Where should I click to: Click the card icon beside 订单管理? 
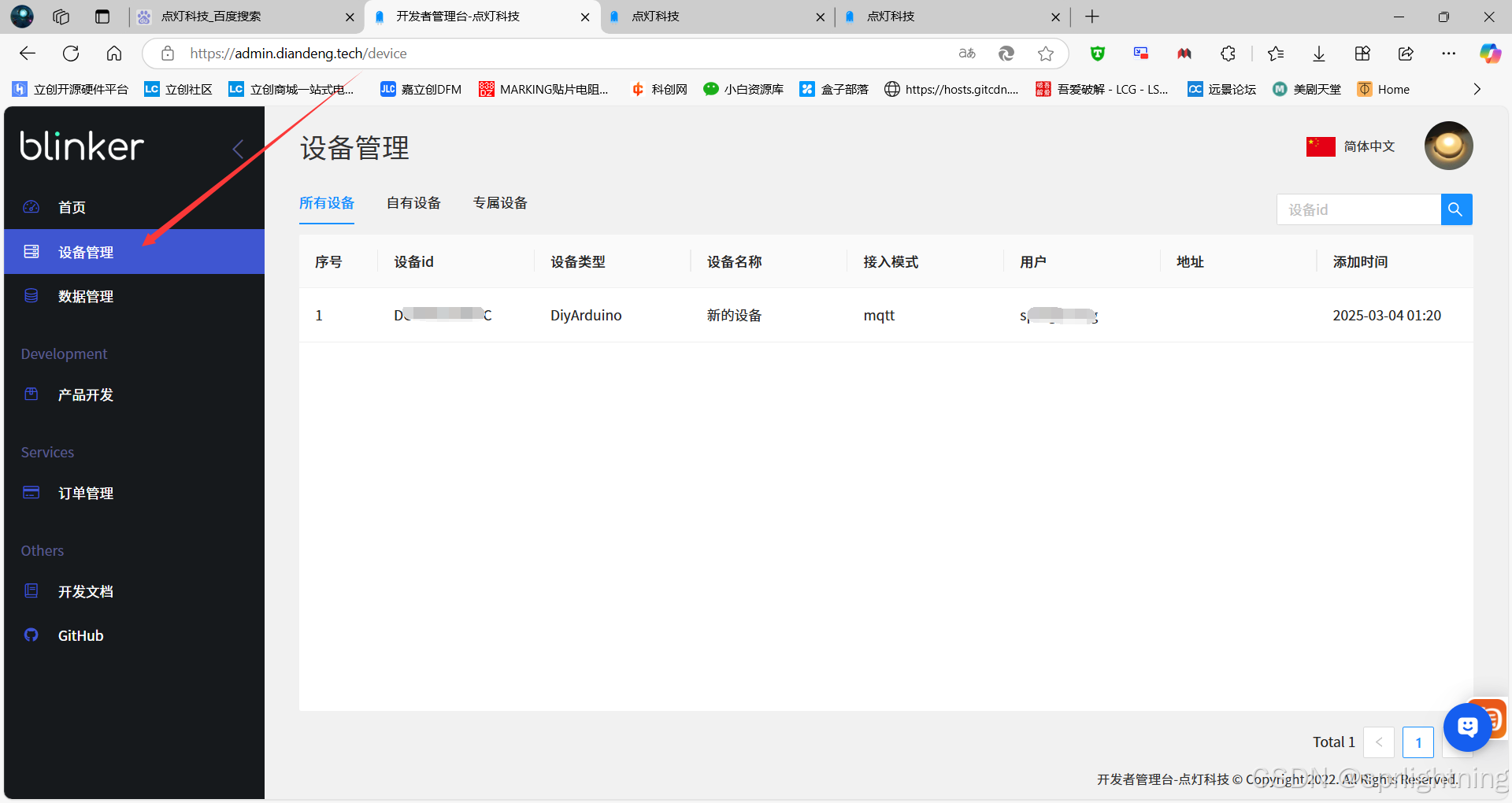coord(31,492)
